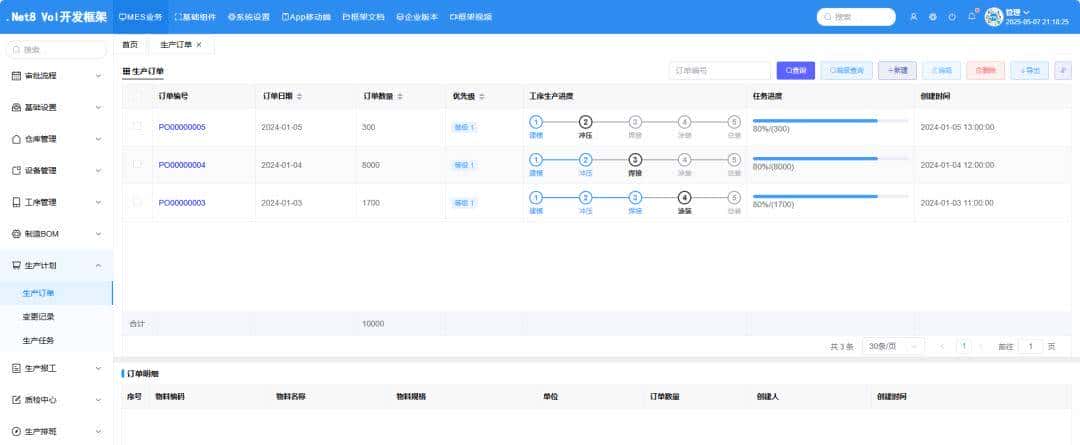The image size is (1080, 445).
Task: Click step 1 circle in PO00000004 row
Action: coord(536,160)
